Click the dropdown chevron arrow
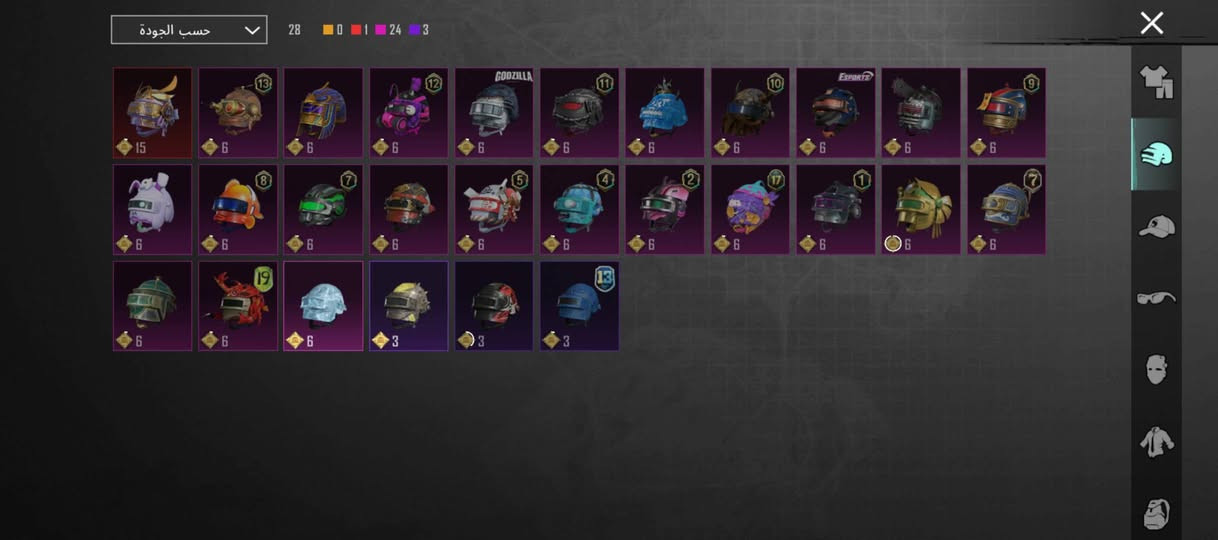Image resolution: width=1218 pixels, height=540 pixels. 252,30
